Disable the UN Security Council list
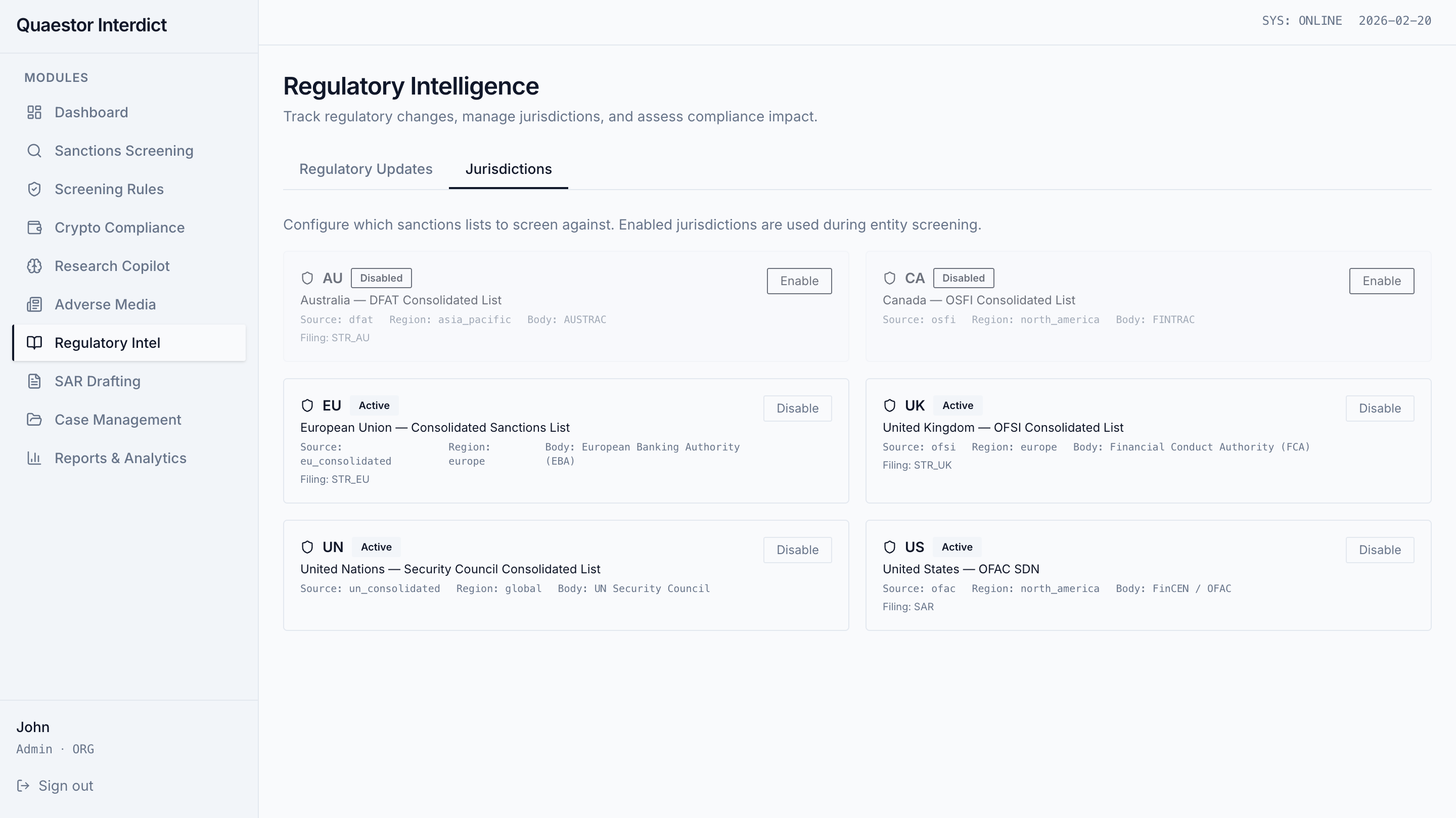The height and width of the screenshot is (818, 1456). point(797,550)
